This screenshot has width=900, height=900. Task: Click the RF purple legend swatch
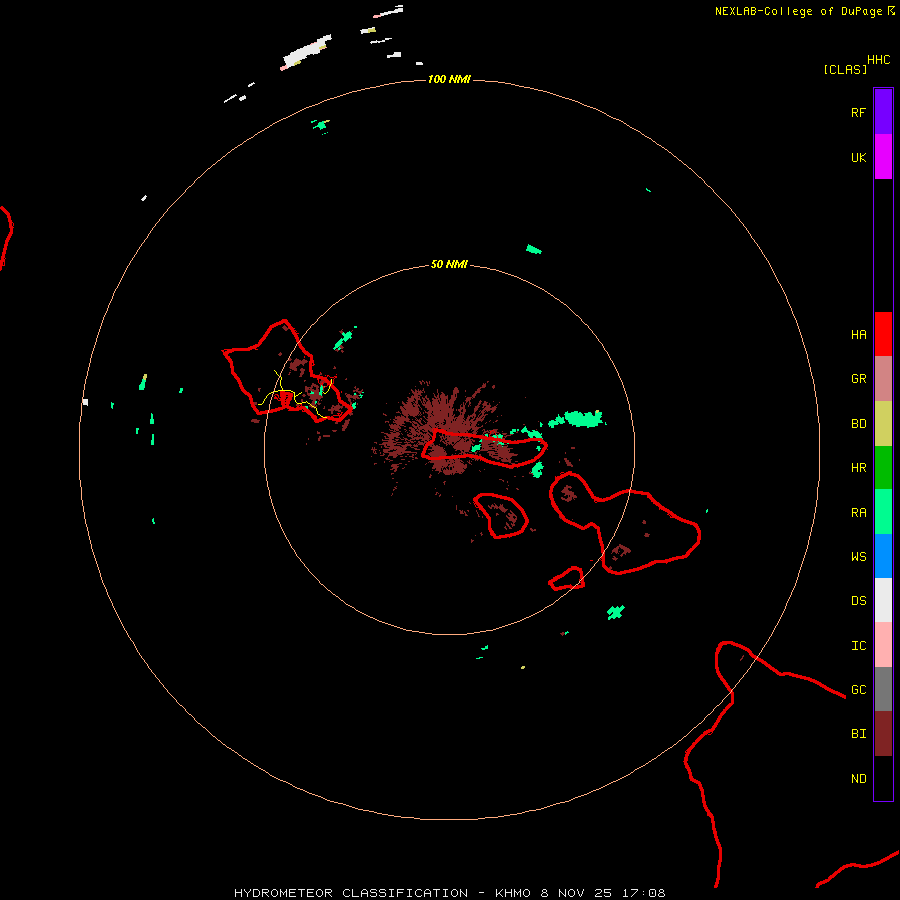883,112
